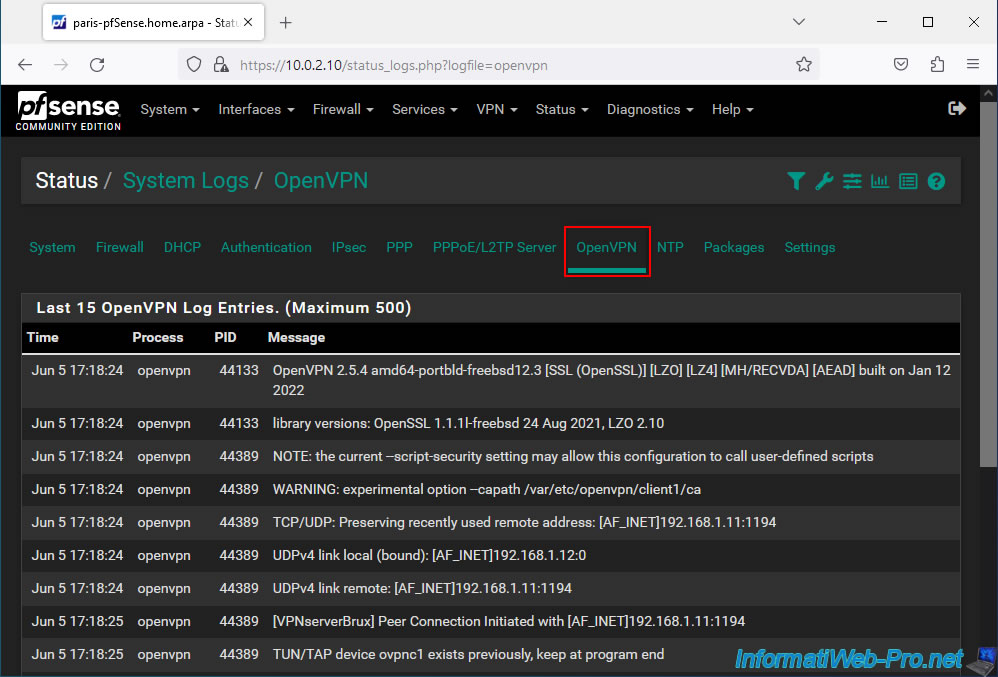The image size is (998, 677).
Task: Click System Logs breadcrumb link
Action: click(x=185, y=181)
